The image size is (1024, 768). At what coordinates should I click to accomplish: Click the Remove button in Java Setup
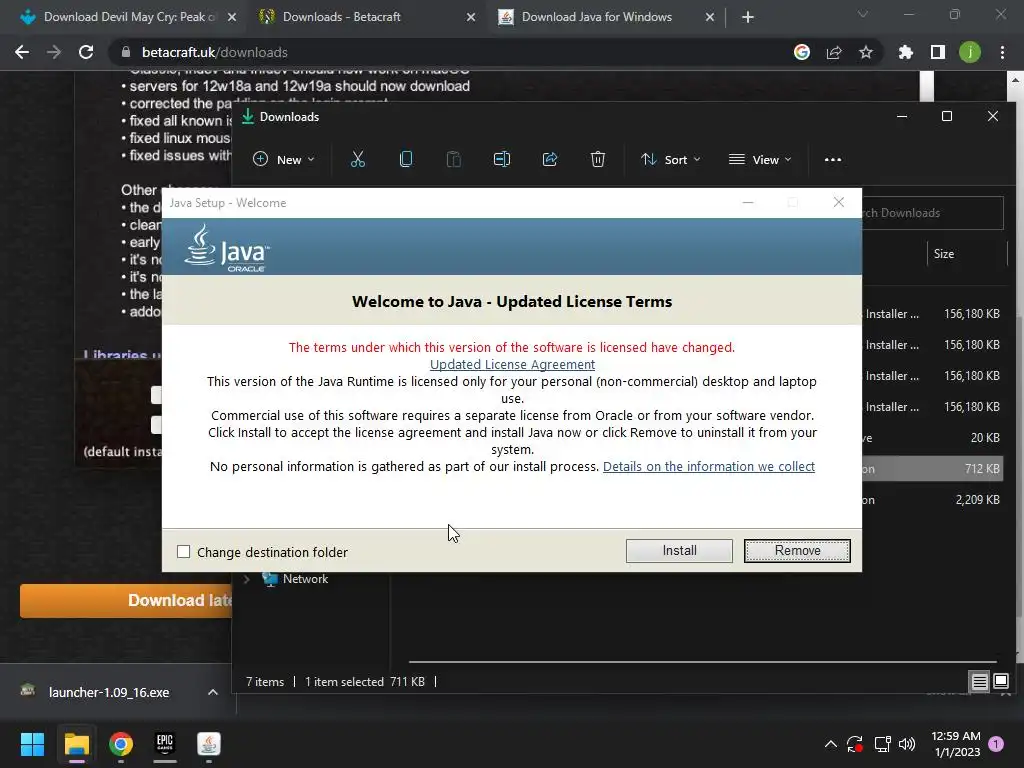(797, 551)
